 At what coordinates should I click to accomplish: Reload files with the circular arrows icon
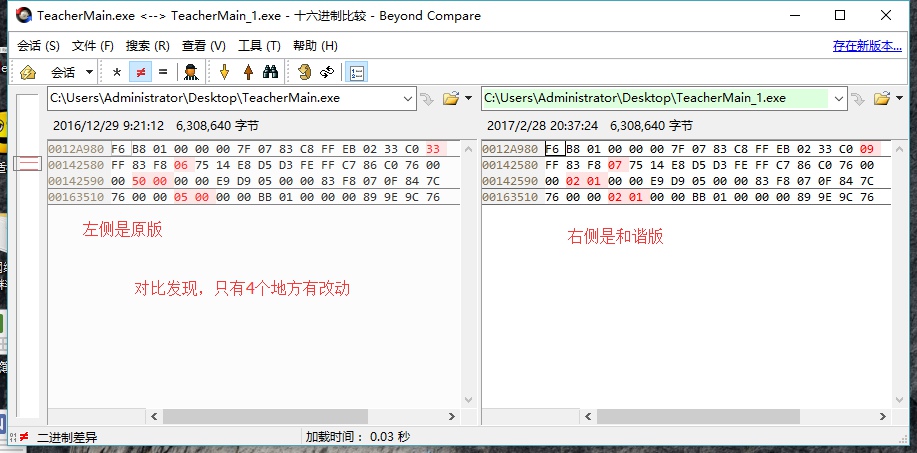pos(327,72)
